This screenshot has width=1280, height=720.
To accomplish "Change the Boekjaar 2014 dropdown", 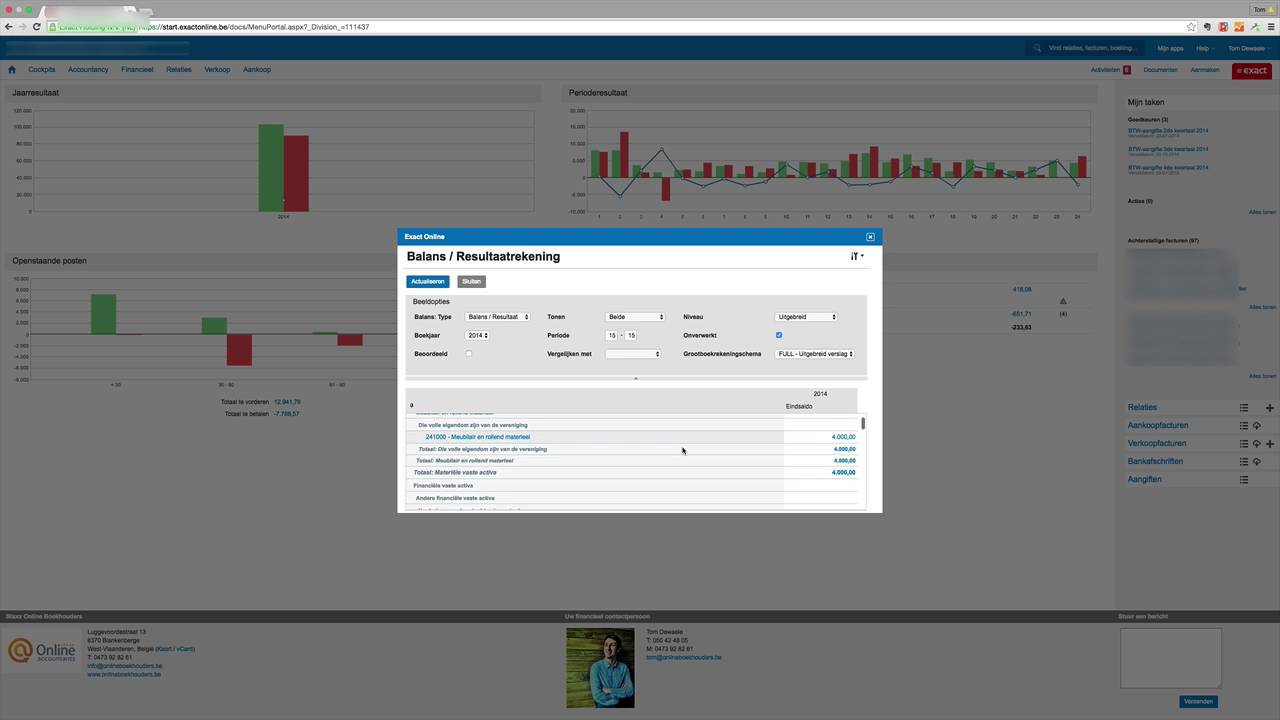I will [x=477, y=336].
